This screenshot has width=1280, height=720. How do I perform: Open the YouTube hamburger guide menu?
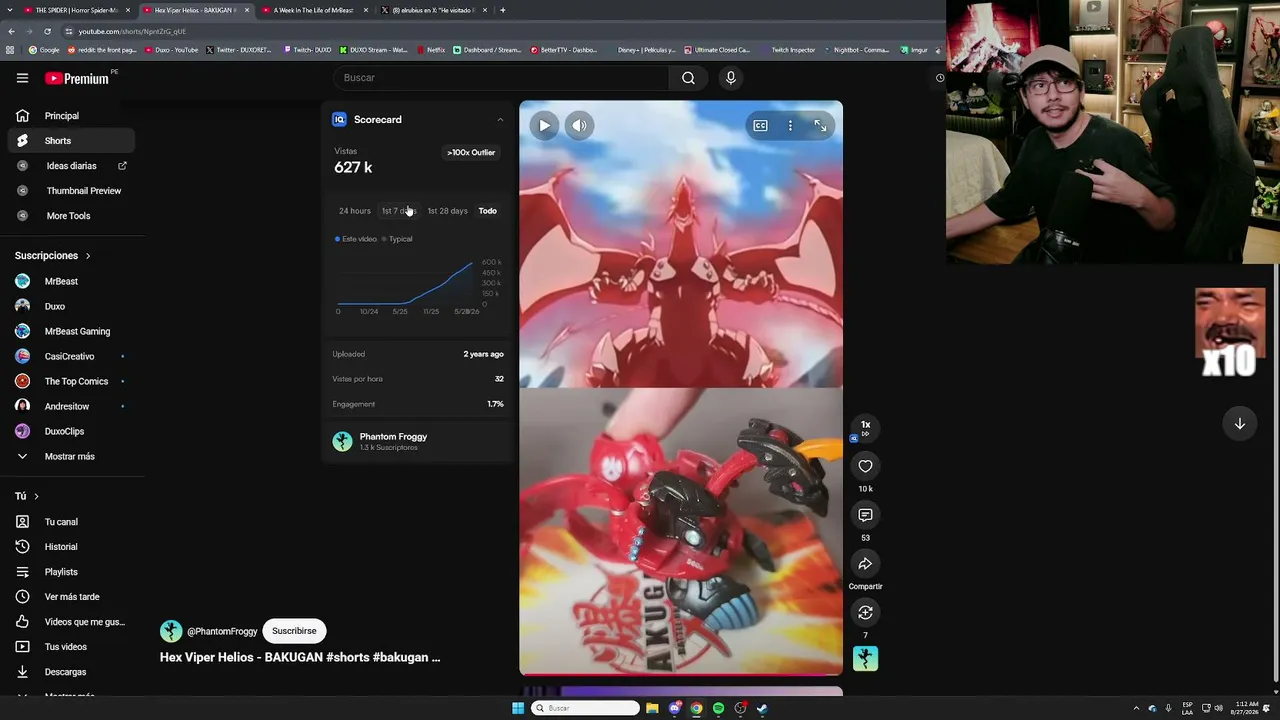(x=22, y=78)
